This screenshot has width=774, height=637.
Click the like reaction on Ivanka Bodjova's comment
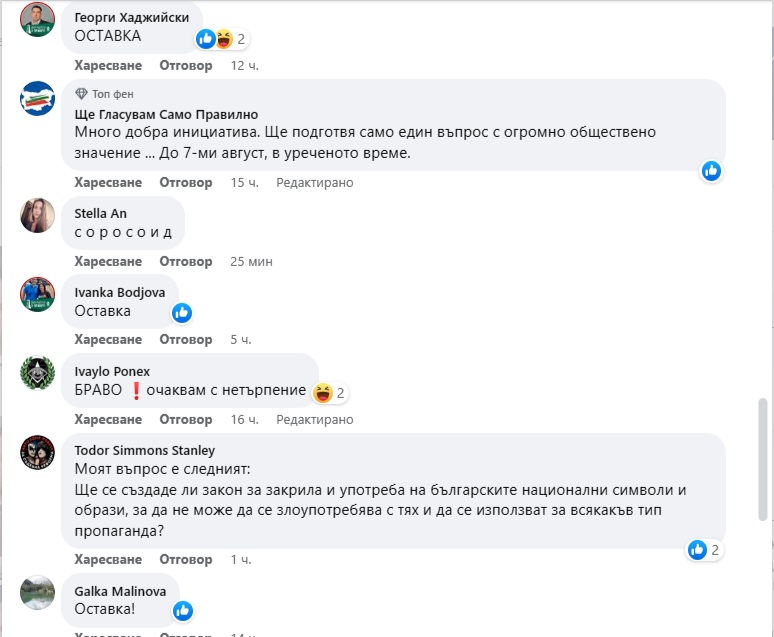click(181, 313)
